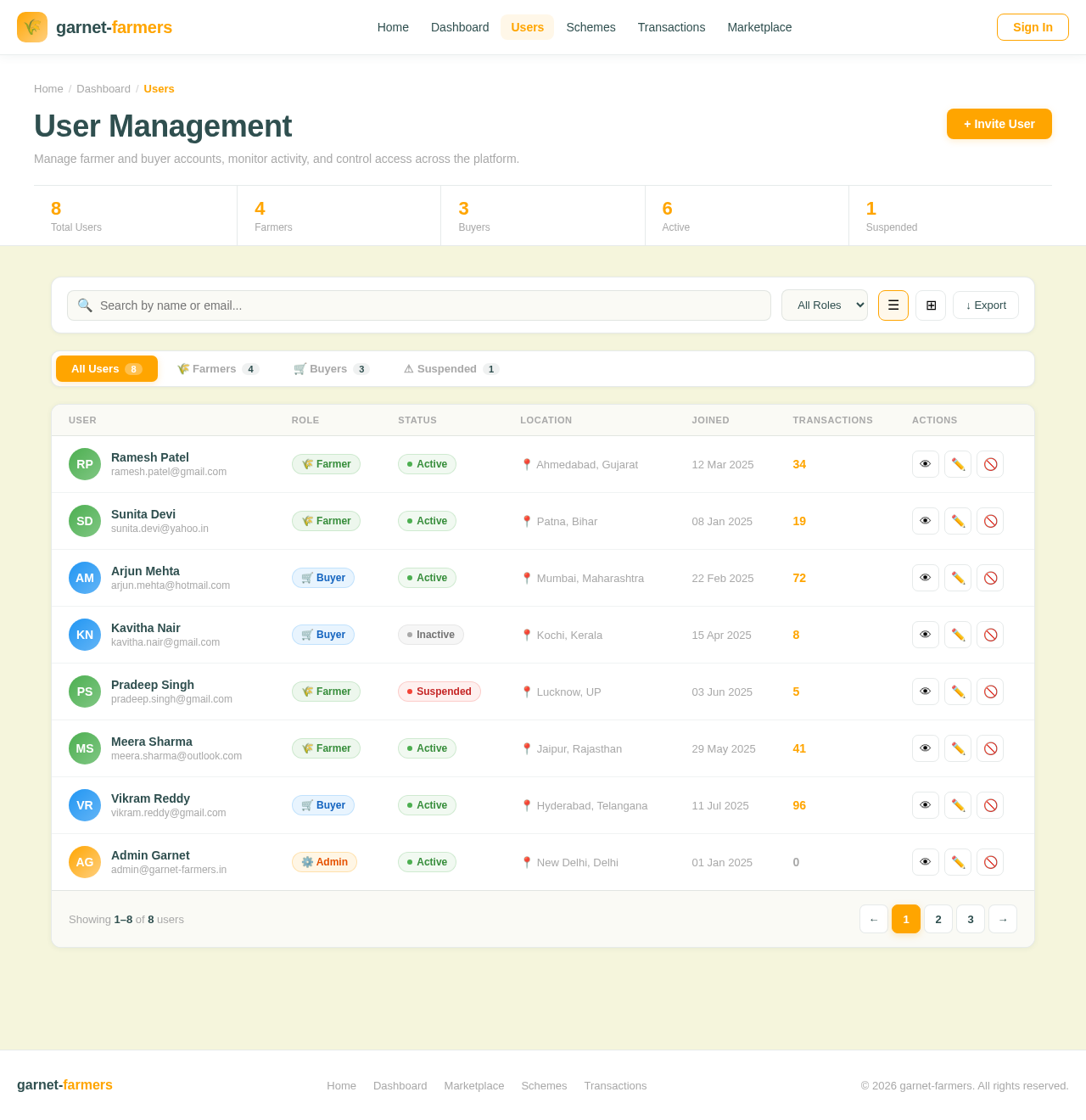Open Home link in the footer

[x=341, y=1085]
